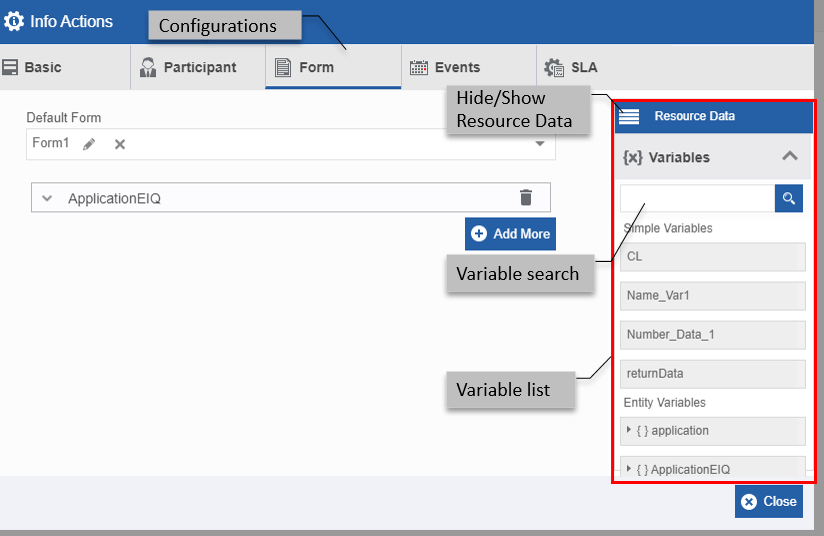Viewport: 824px width, 536px height.
Task: Select the Form tab
Action: (x=333, y=67)
